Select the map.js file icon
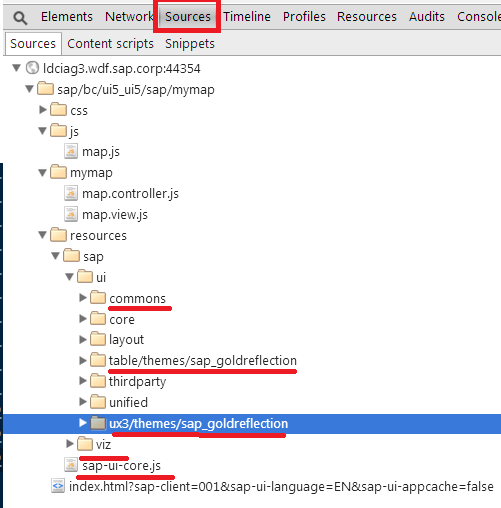501x508 pixels. tap(71, 151)
